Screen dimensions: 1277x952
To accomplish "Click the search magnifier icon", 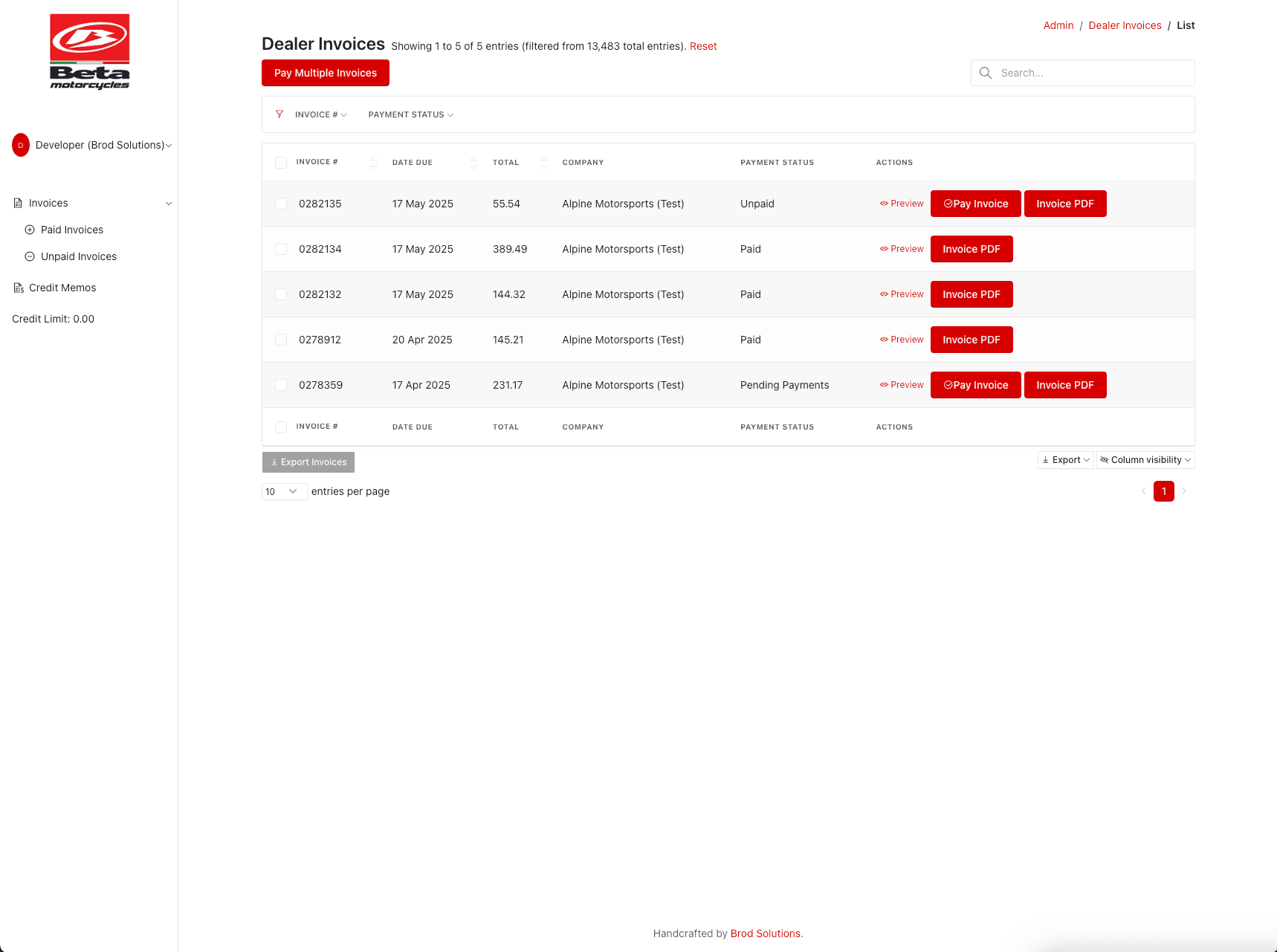I will point(986,73).
